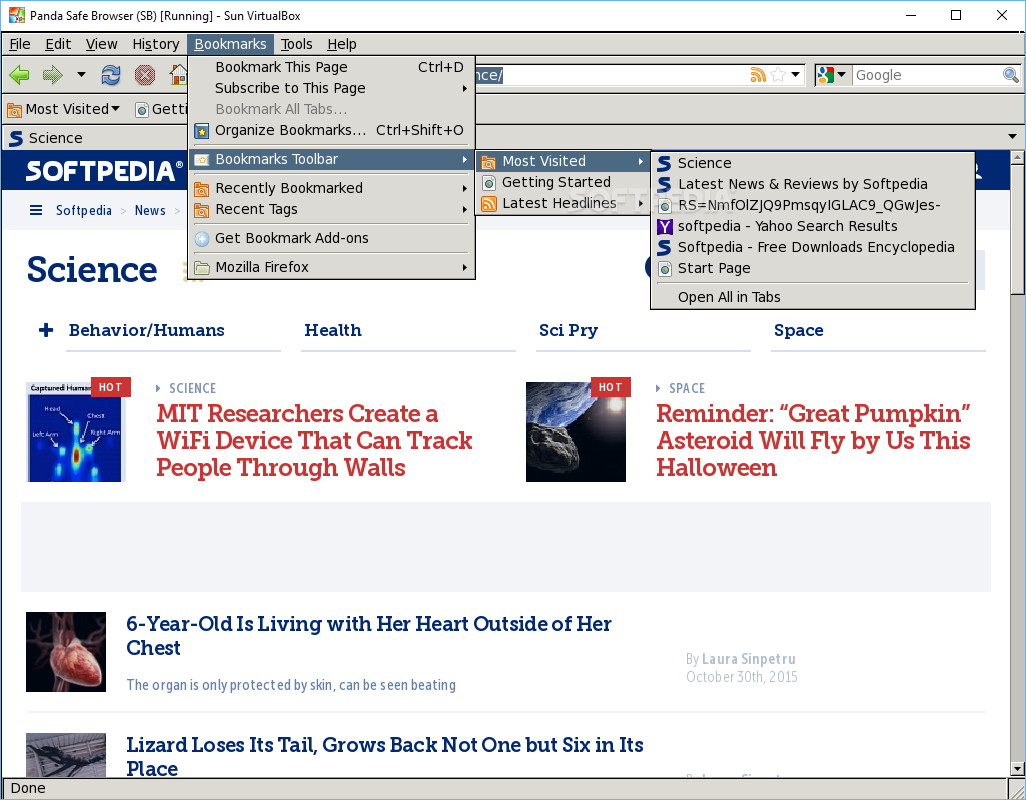This screenshot has height=800, width=1026.
Task: Open the RS=NmfOlZJQ9PmsqyIGLAC9_QGwJes- bookmark
Action: [813, 205]
